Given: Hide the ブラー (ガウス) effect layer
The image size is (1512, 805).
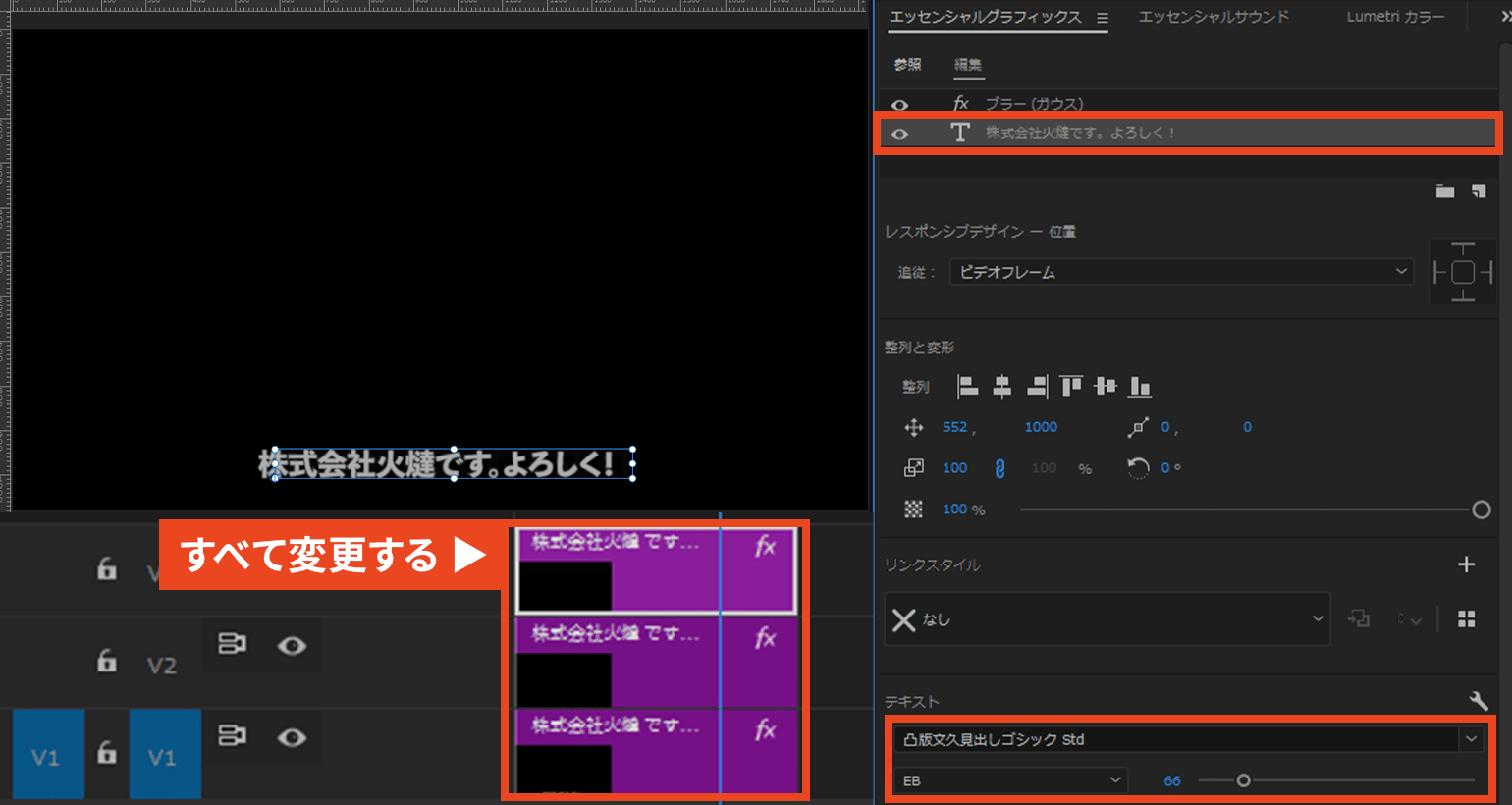Looking at the screenshot, I should coord(899,104).
